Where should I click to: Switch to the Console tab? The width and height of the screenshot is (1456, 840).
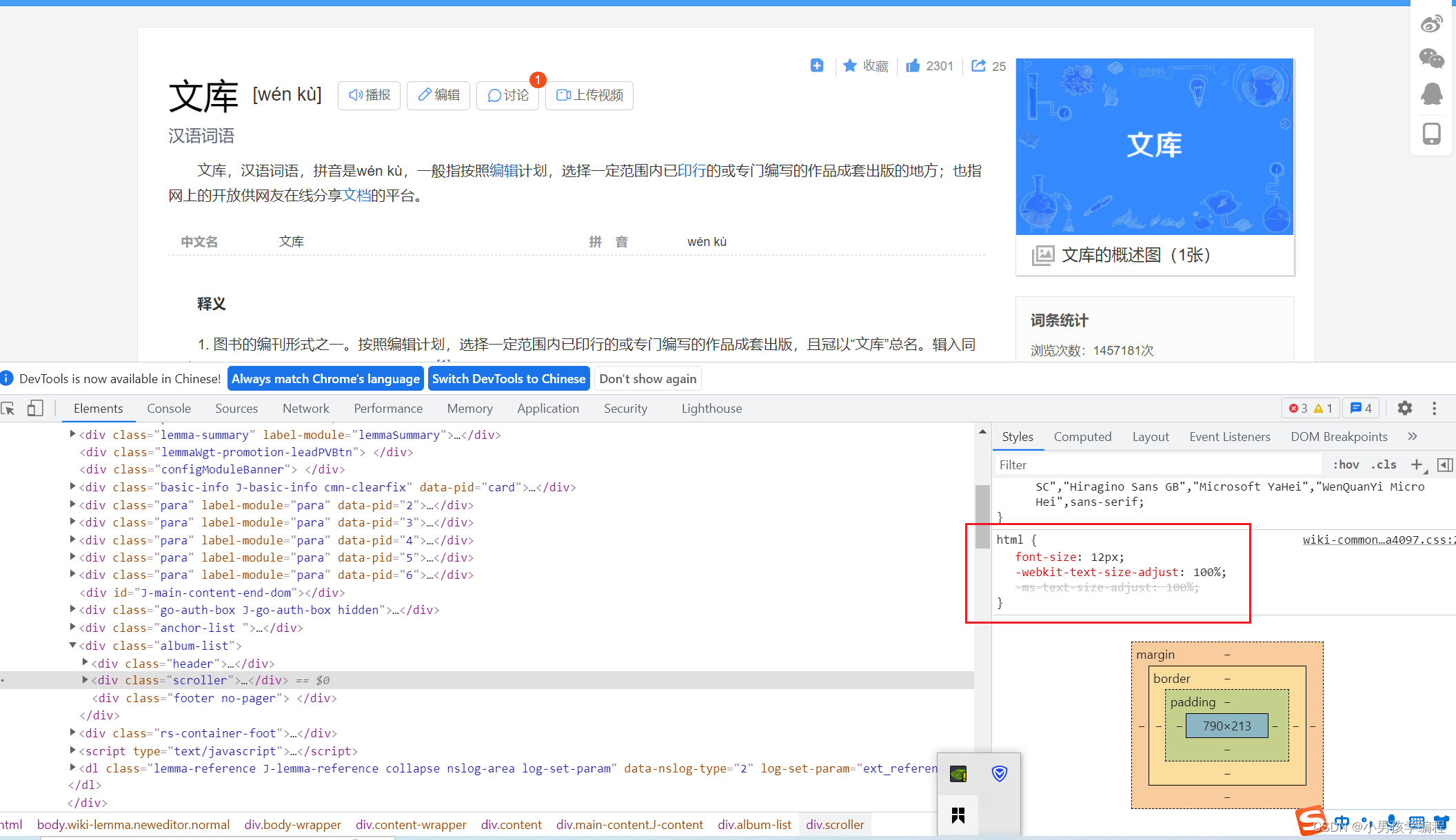(169, 408)
